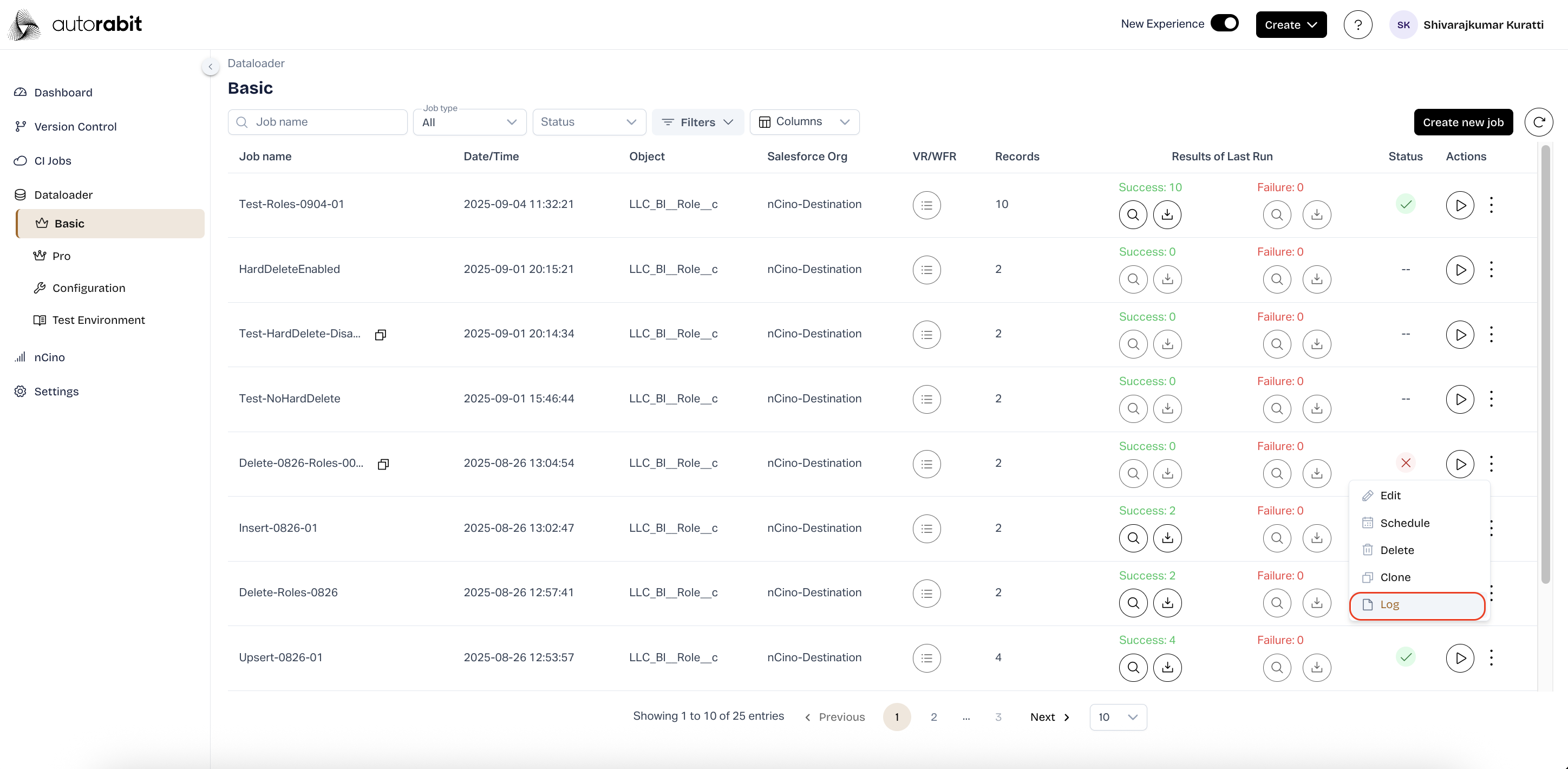Screen dimensions: 1568x769
Task: Expand the Columns selector dropdown
Action: pos(803,122)
